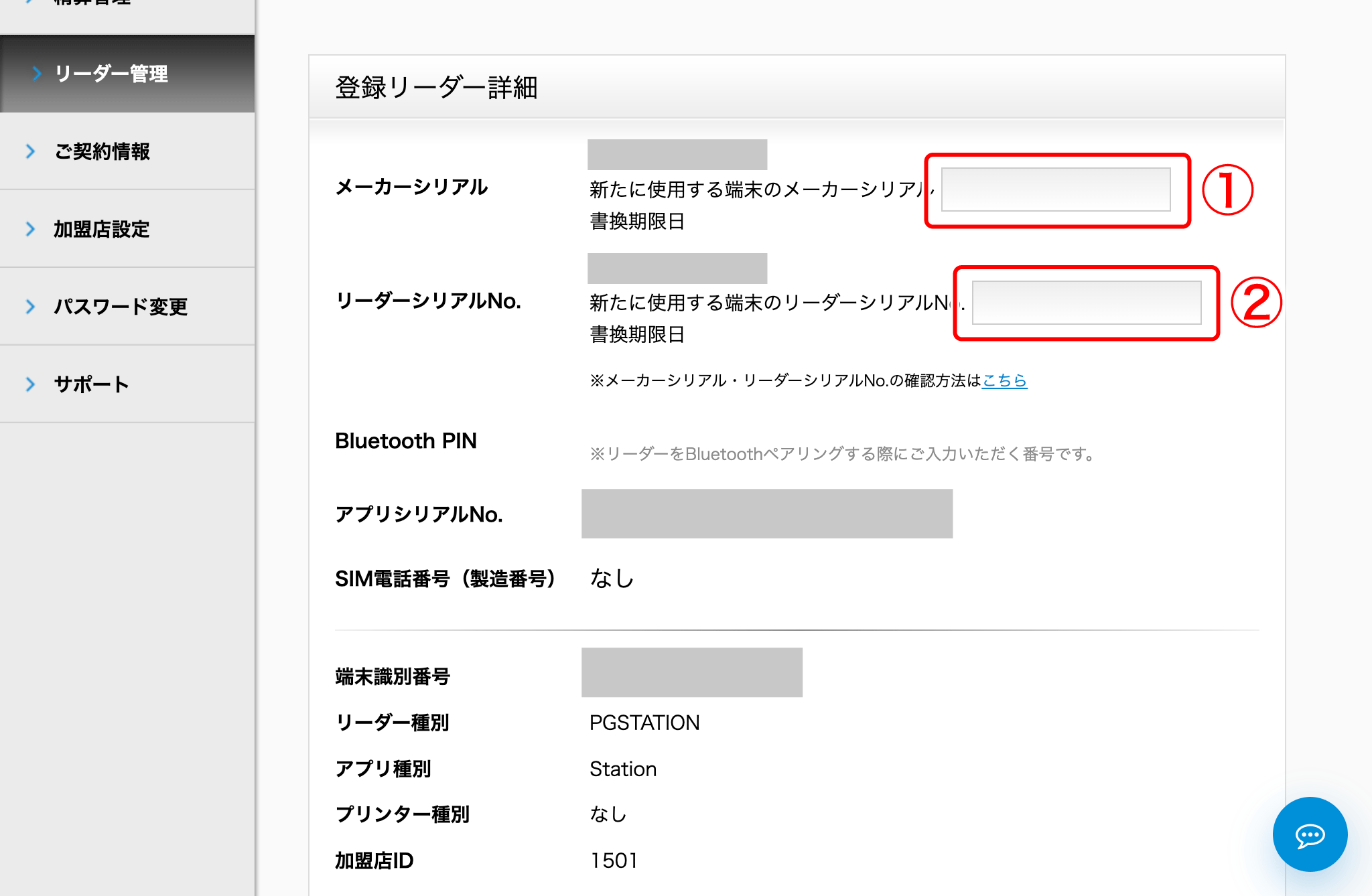Select the プリンター種別 label
1372x896 pixels.
tap(402, 814)
